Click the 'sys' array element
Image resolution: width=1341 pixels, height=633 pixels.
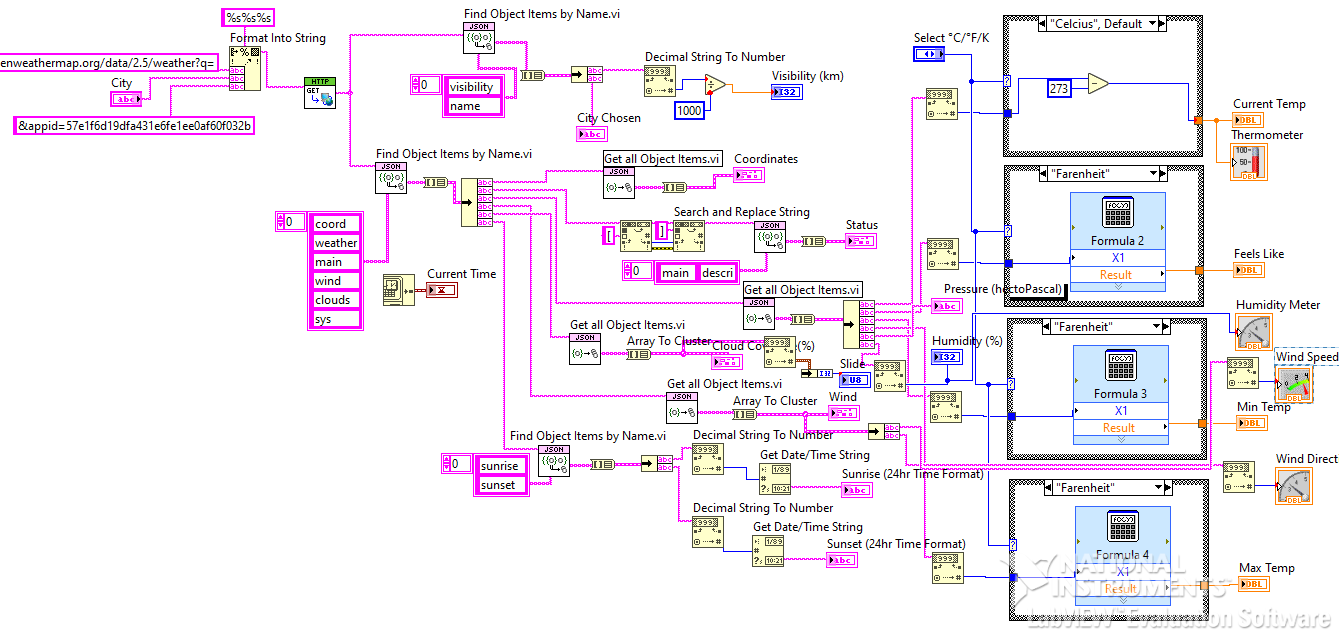[x=336, y=319]
